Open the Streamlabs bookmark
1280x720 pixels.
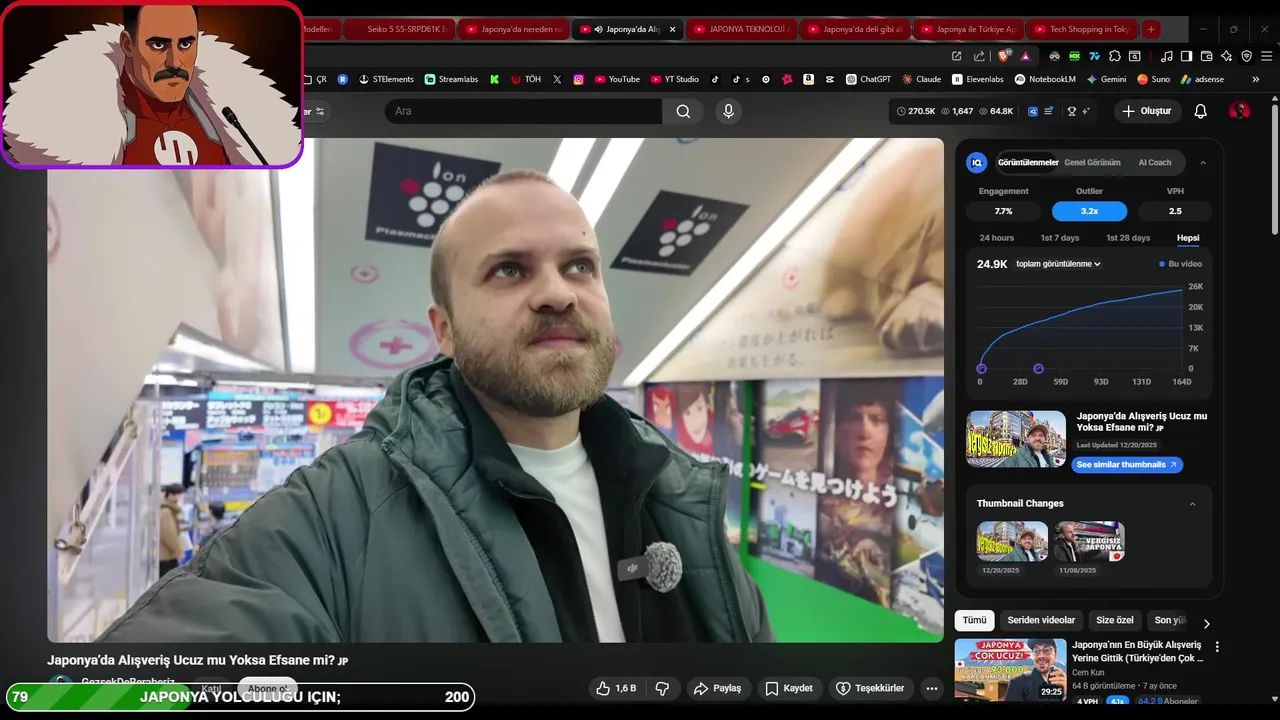[x=451, y=79]
